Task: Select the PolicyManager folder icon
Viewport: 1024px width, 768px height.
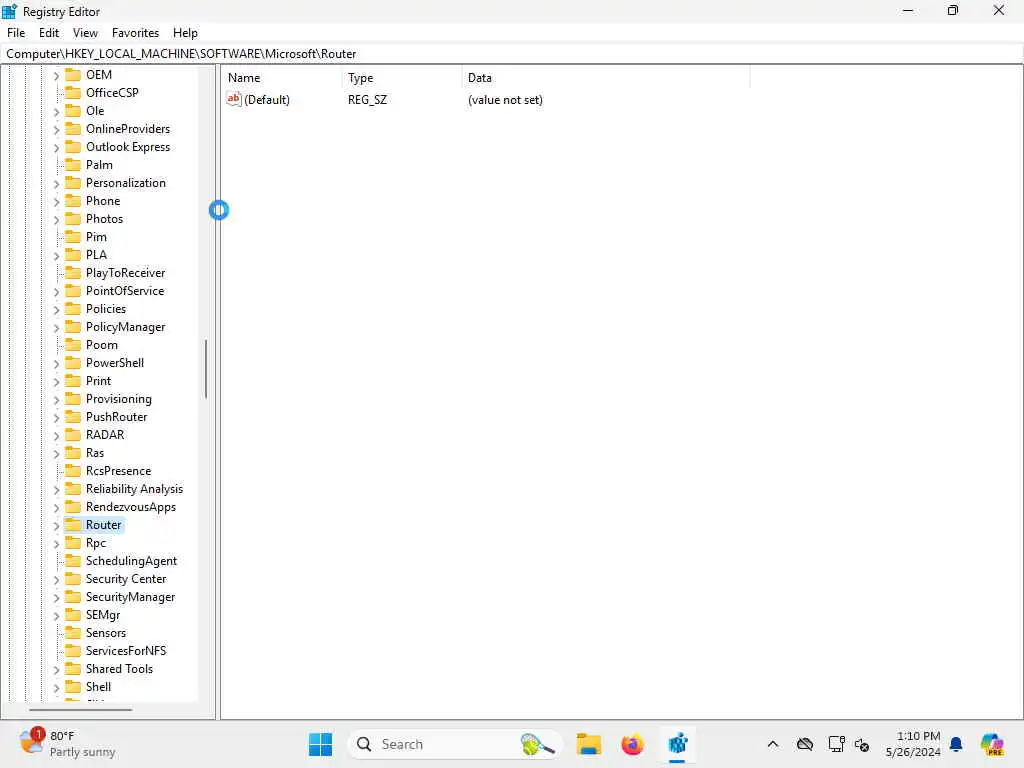Action: [x=73, y=327]
